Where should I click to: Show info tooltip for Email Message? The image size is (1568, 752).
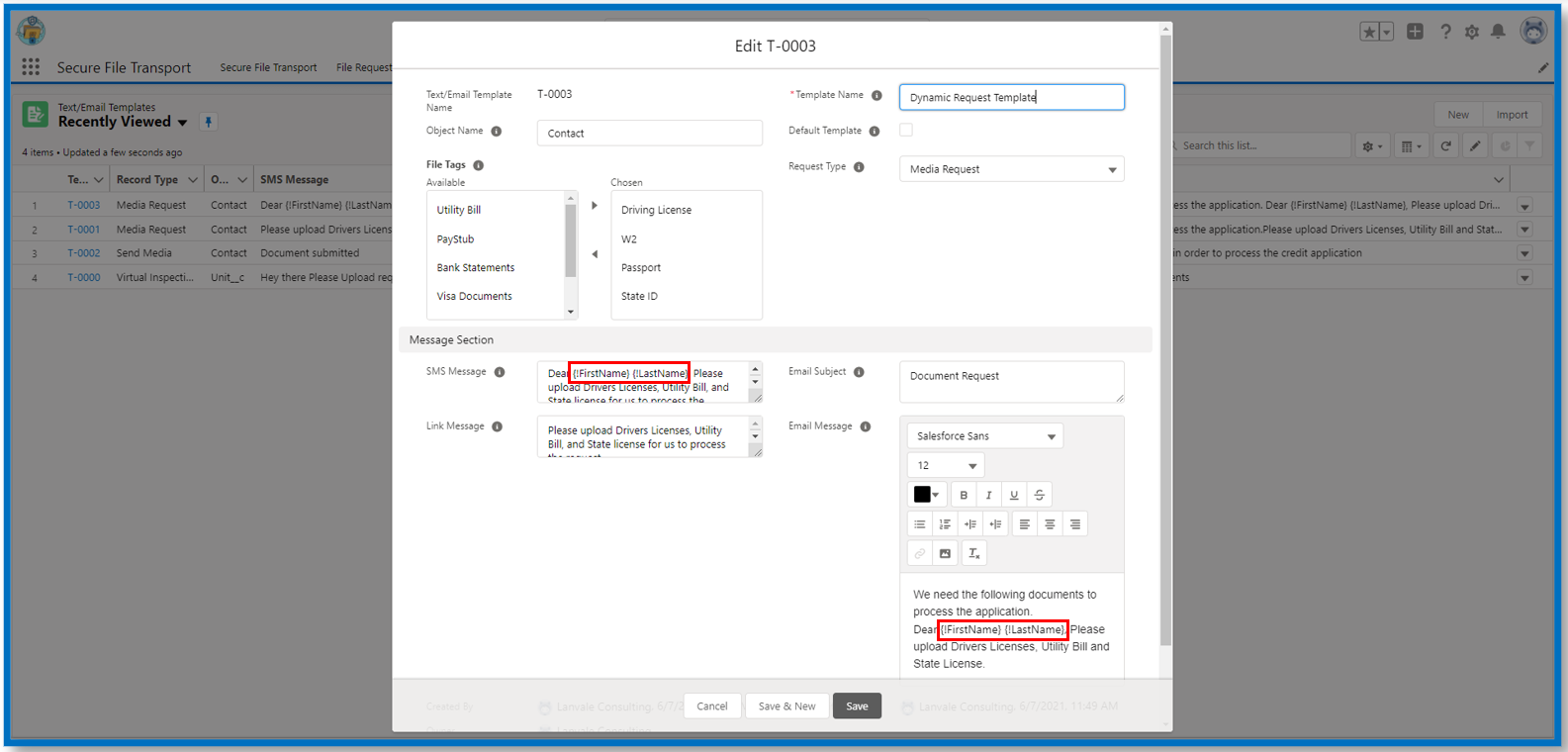pyautogui.click(x=866, y=426)
